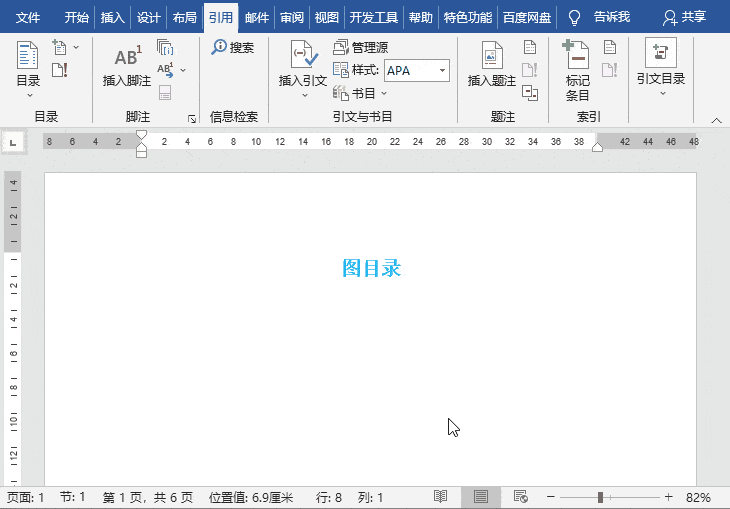The width and height of the screenshot is (730, 509).
Task: Click 列: 1 status bar entry
Action: (371, 497)
